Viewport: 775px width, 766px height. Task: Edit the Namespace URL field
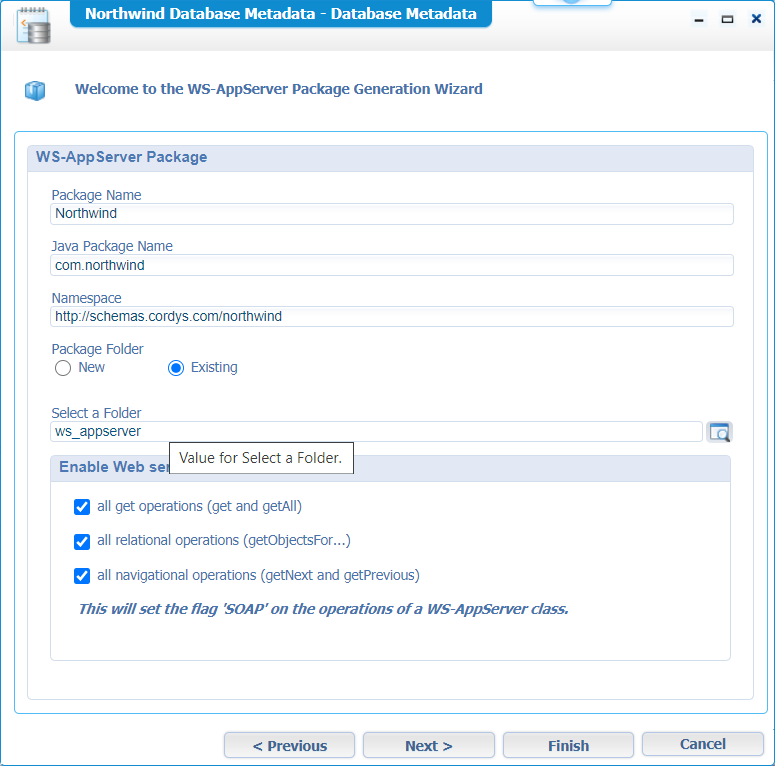click(391, 316)
